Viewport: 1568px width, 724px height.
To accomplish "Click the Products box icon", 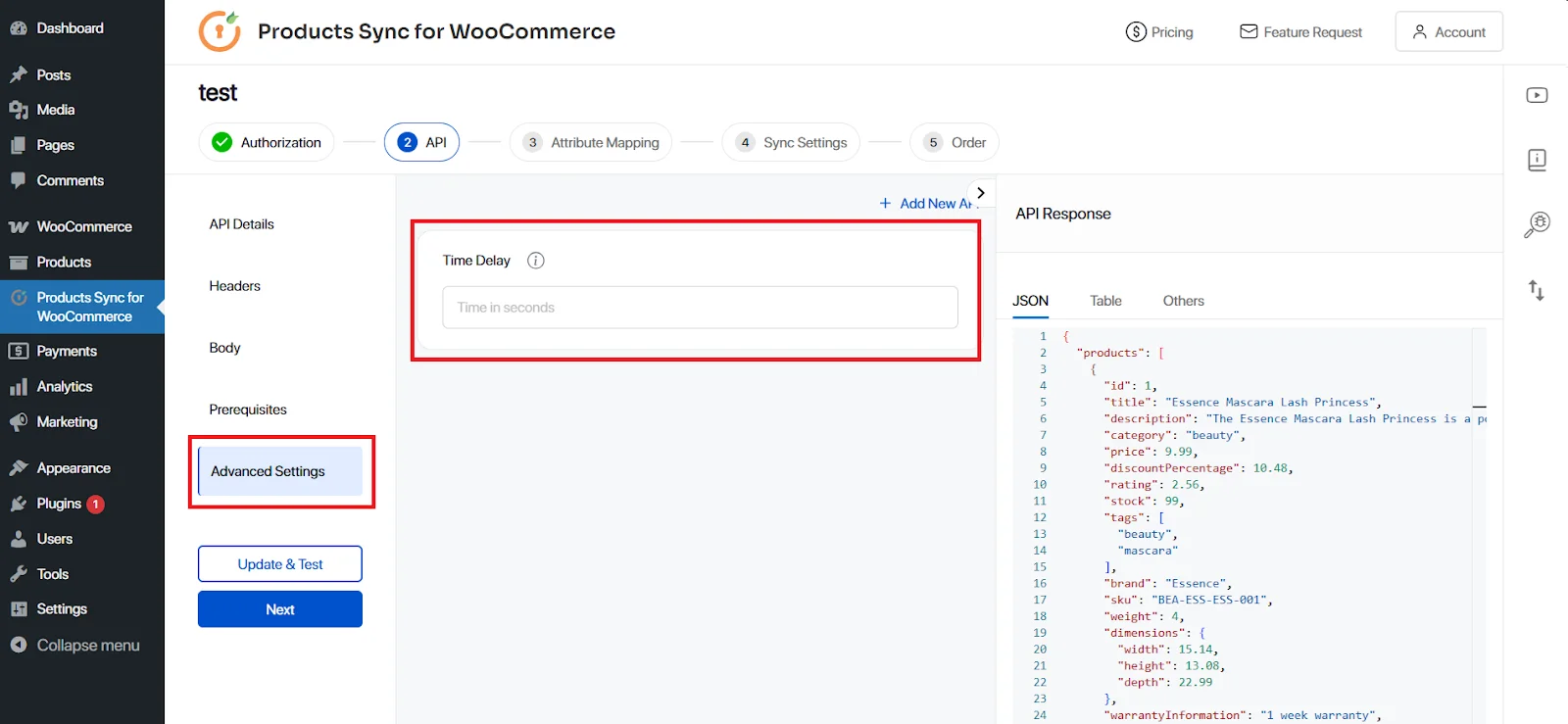I will pos(19,263).
